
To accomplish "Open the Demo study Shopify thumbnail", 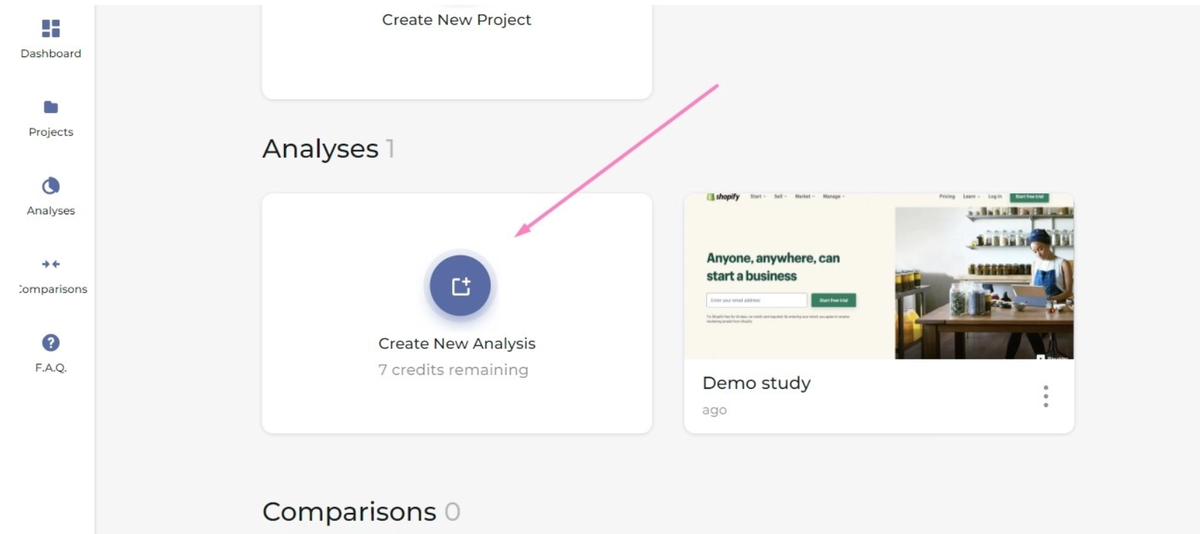I will pos(879,276).
